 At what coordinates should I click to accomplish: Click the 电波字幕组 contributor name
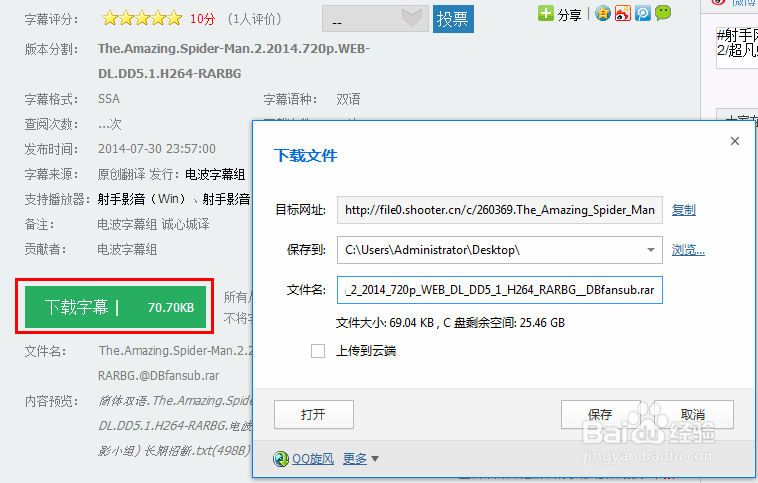(x=127, y=249)
